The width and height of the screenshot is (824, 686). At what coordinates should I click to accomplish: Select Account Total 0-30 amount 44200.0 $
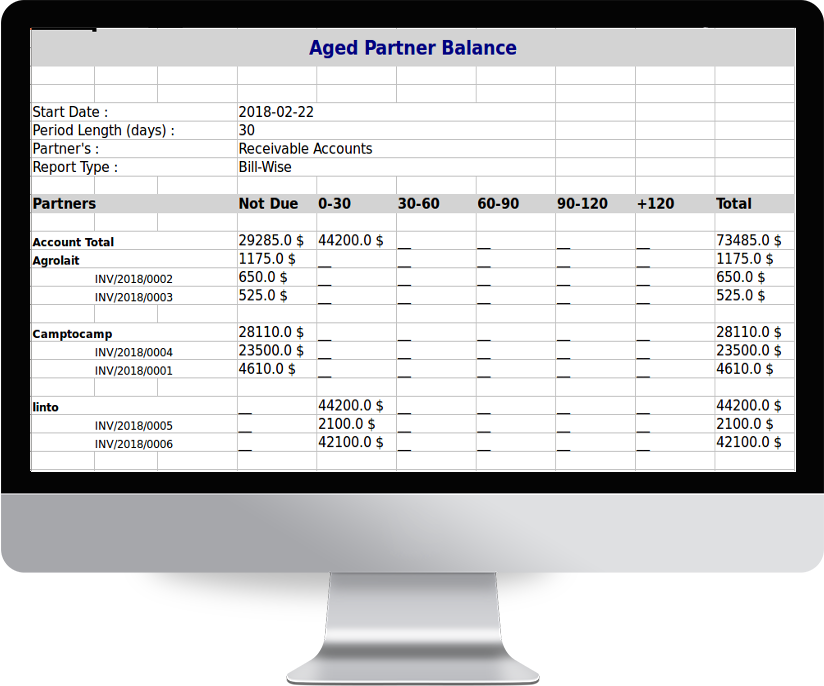pyautogui.click(x=351, y=240)
